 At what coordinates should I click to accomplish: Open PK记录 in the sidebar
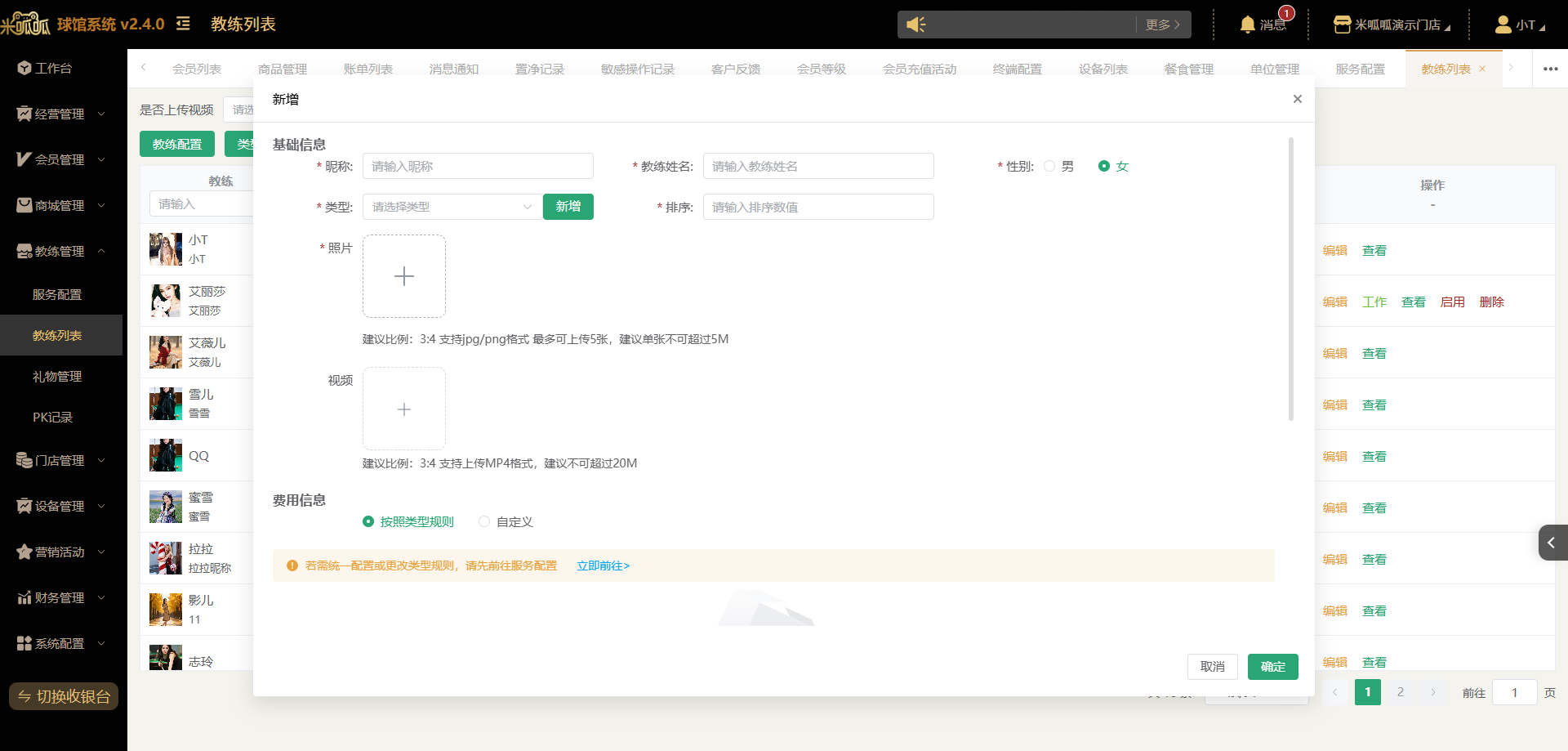coord(53,417)
